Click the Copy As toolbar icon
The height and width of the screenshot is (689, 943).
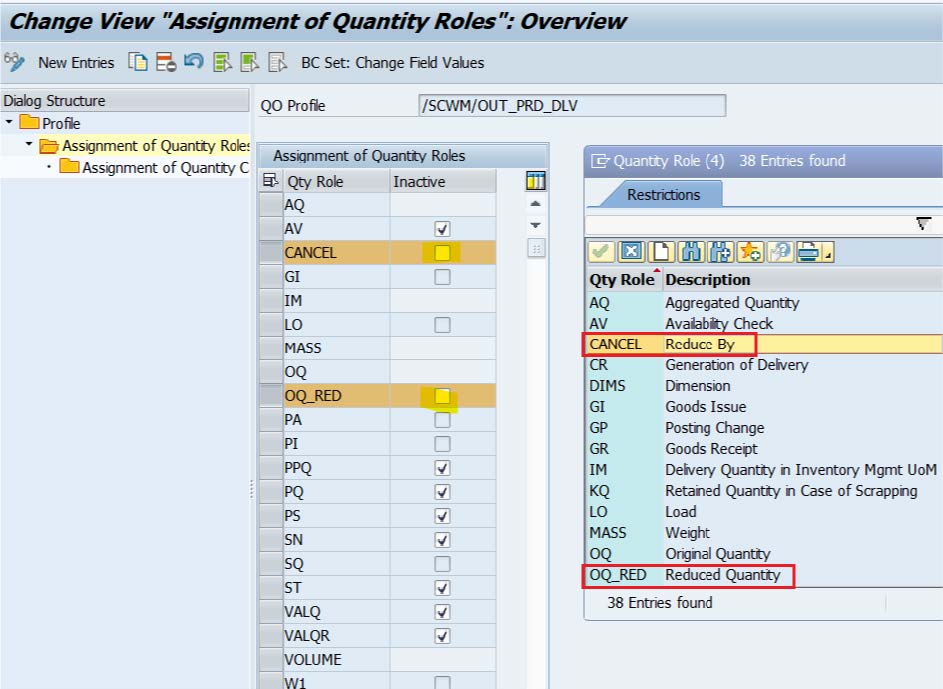[x=139, y=62]
